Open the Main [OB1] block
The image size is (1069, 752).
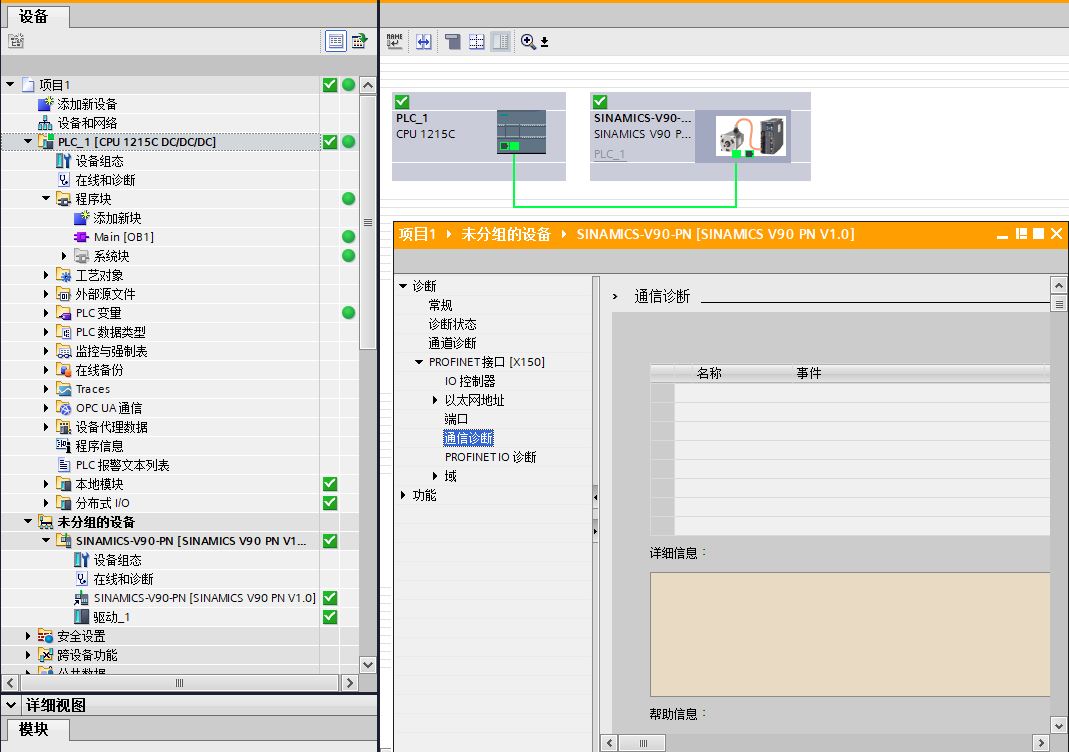123,237
